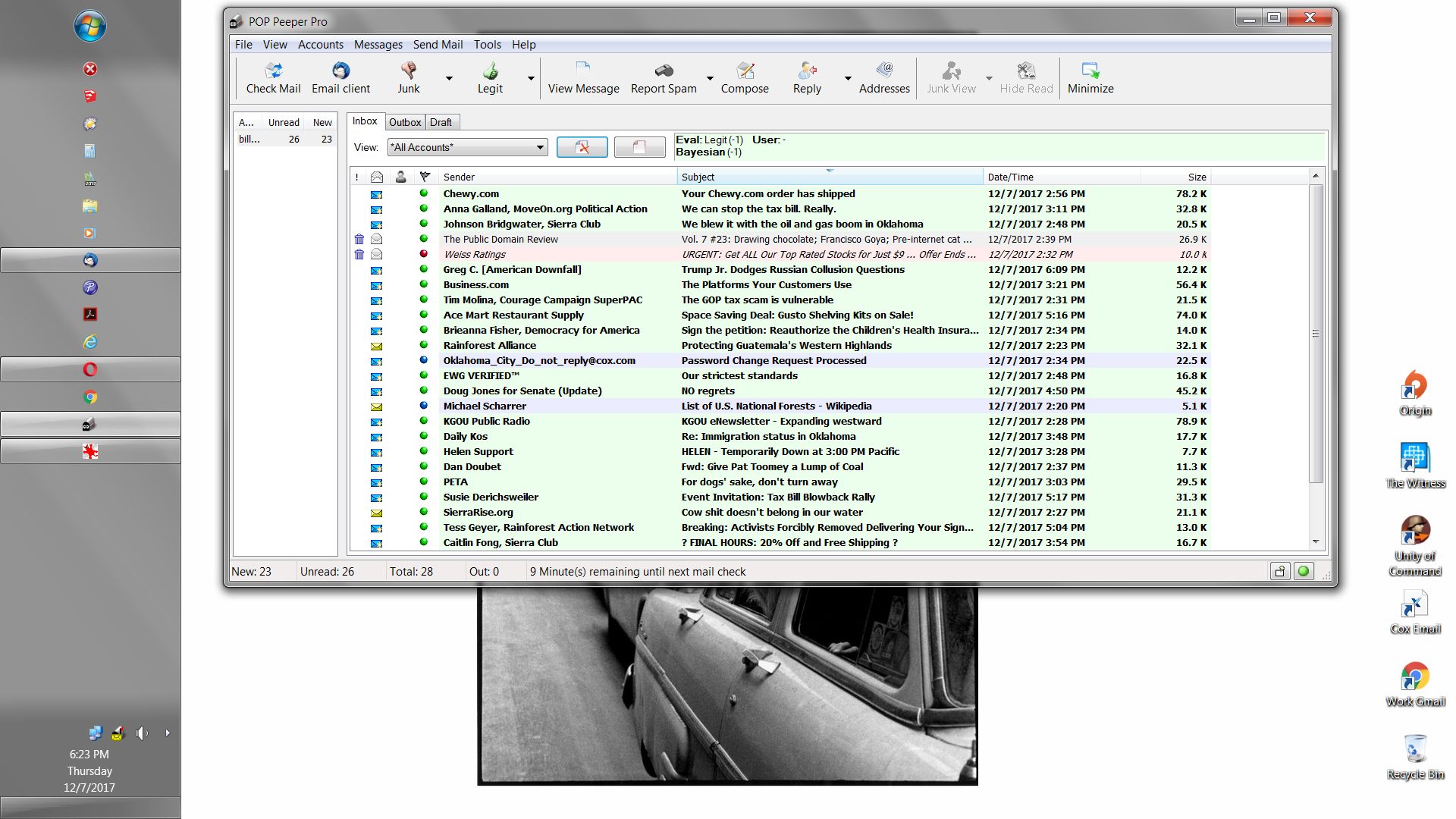Click the blank page button next to delete button
Image resolution: width=1456 pixels, height=819 pixels.
coord(639,147)
